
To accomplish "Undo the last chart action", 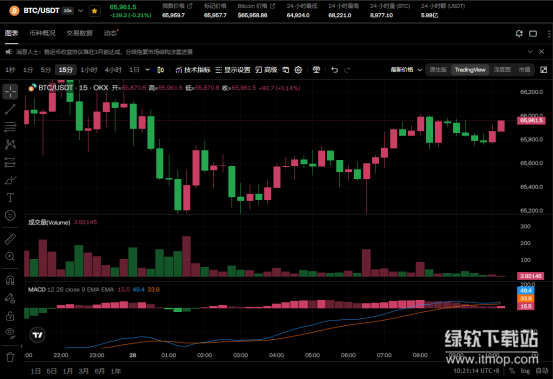I will [335, 70].
